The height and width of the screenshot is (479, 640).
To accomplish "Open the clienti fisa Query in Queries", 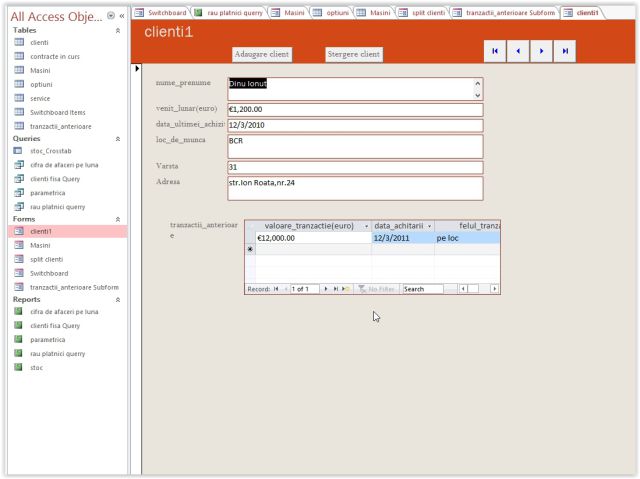I will pyautogui.click(x=55, y=179).
